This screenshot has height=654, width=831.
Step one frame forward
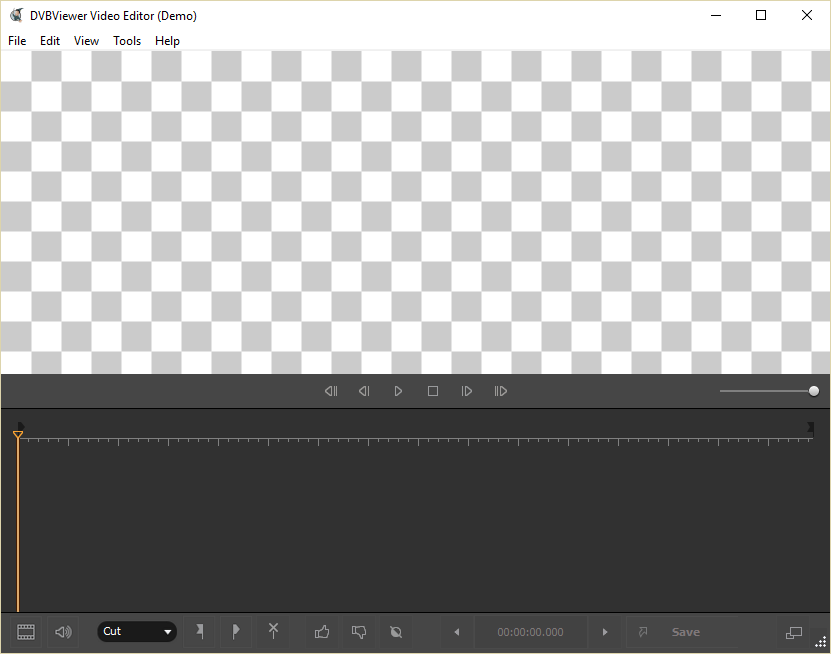click(466, 391)
